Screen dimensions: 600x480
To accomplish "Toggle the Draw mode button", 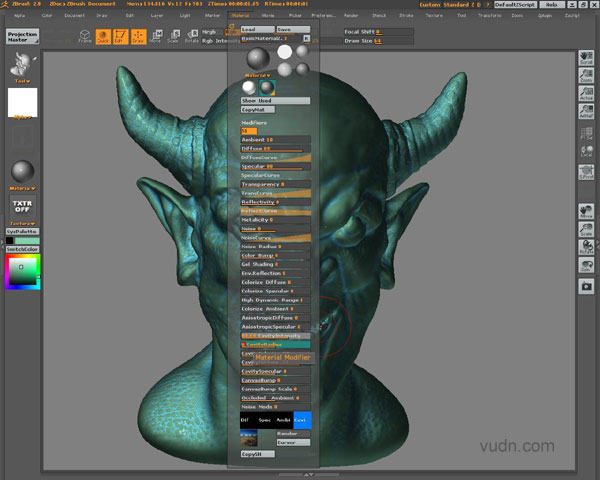I will (x=138, y=36).
